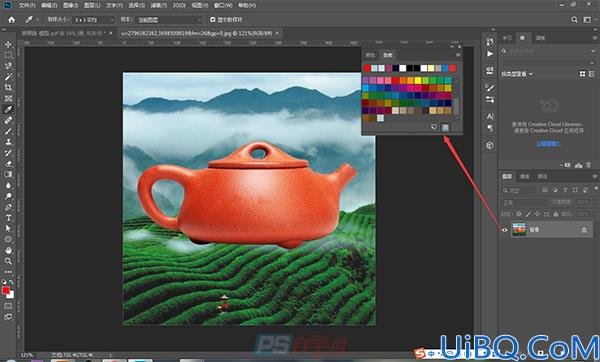Select the Rectangular Marquee tool
This screenshot has height=362, width=600.
(8, 55)
